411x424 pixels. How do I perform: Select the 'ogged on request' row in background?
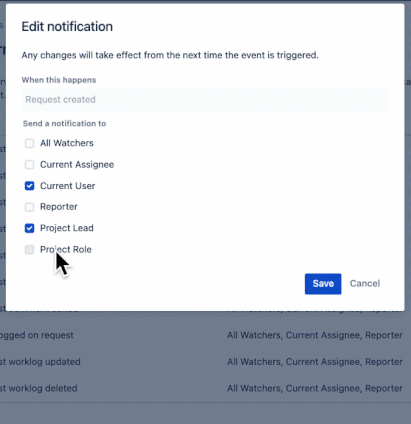point(205,335)
